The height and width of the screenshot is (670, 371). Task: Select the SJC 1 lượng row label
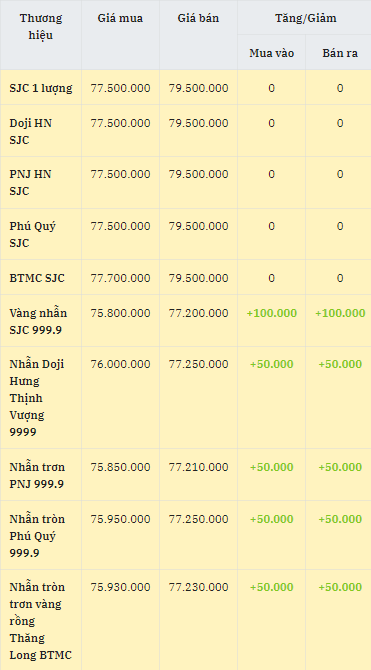pos(41,88)
